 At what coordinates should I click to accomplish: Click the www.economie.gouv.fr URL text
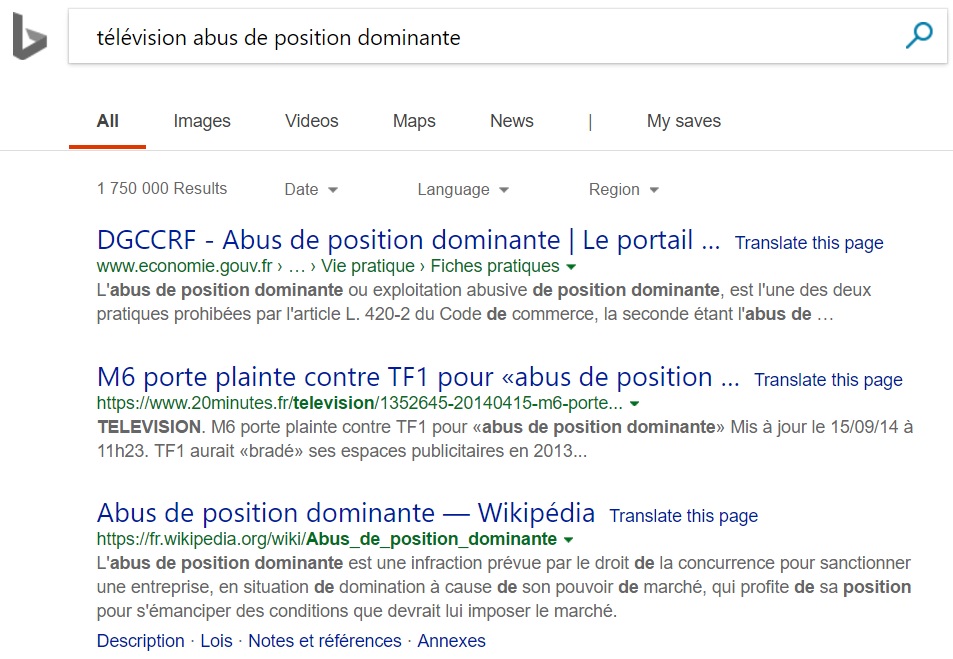(185, 266)
